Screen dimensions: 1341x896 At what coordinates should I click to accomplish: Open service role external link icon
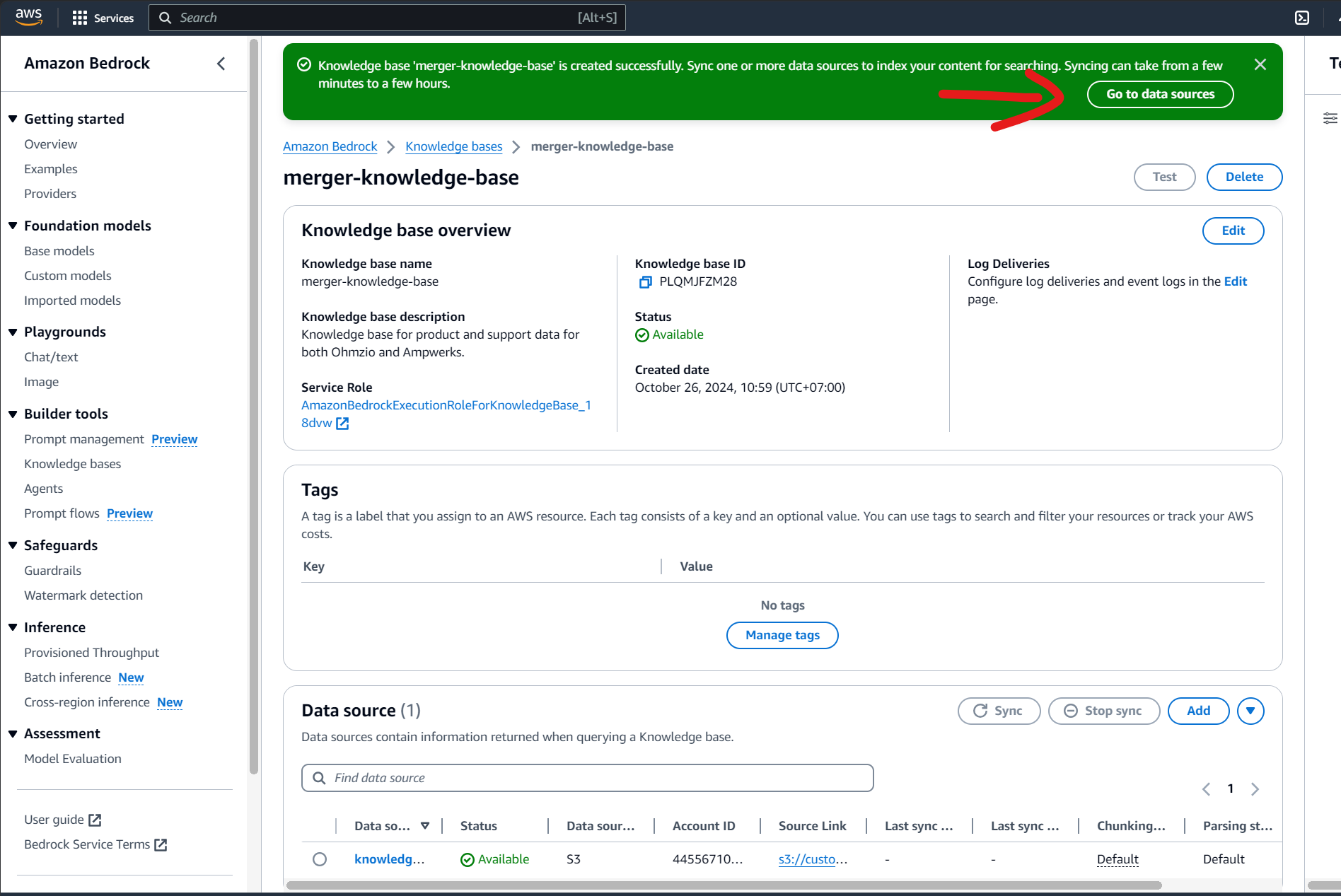click(342, 424)
